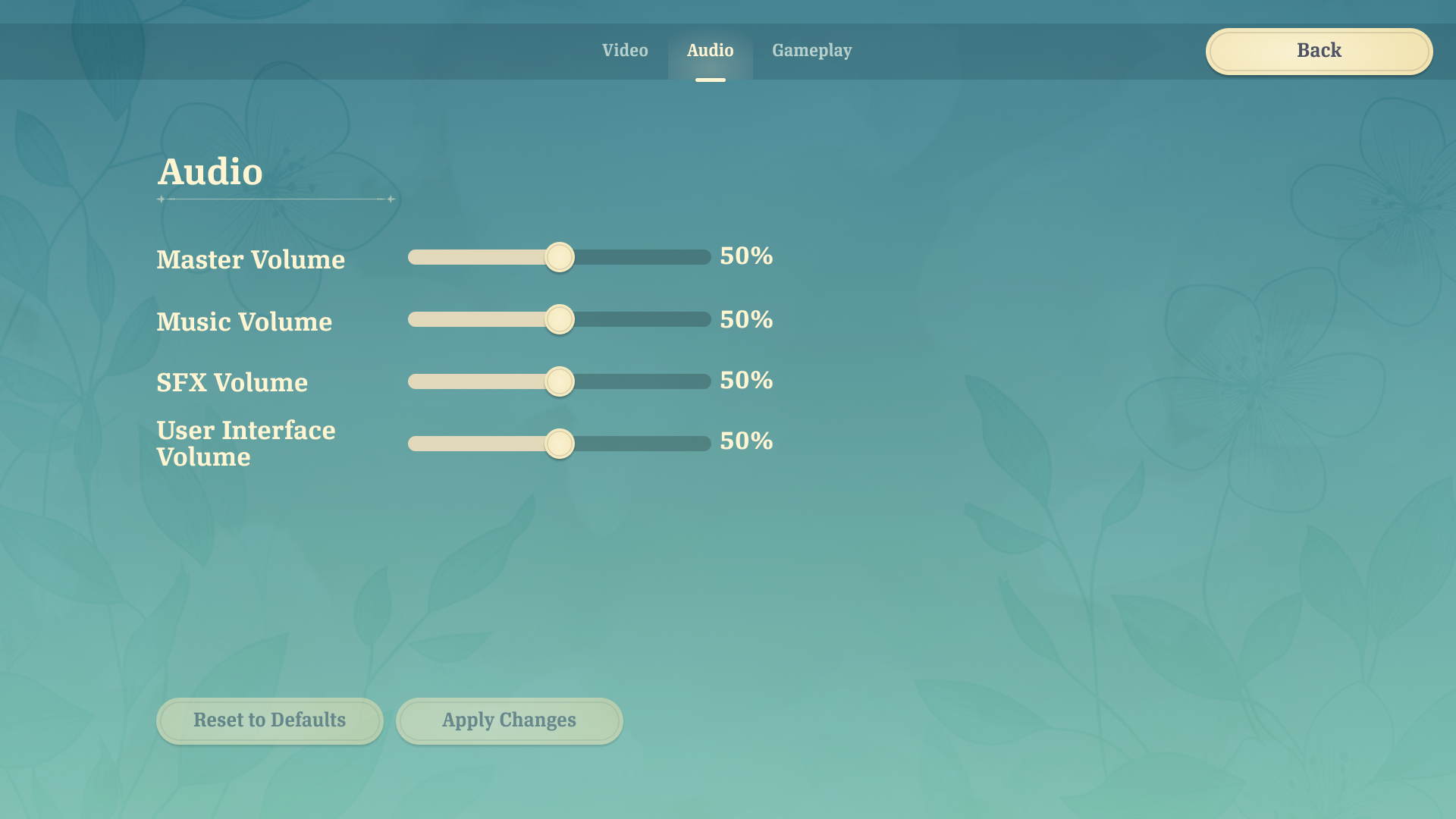The image size is (1456, 819).
Task: Click the Music Volume slider knob
Action: click(560, 319)
